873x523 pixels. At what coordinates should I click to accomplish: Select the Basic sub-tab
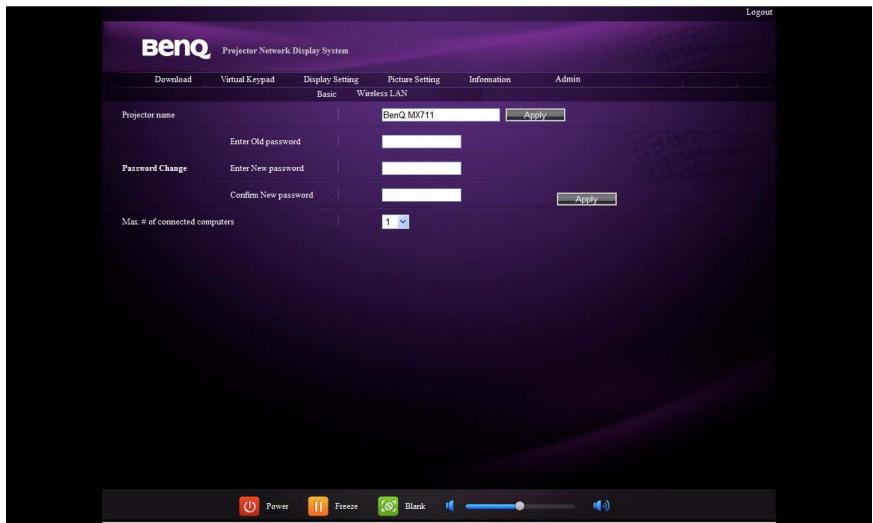326,94
